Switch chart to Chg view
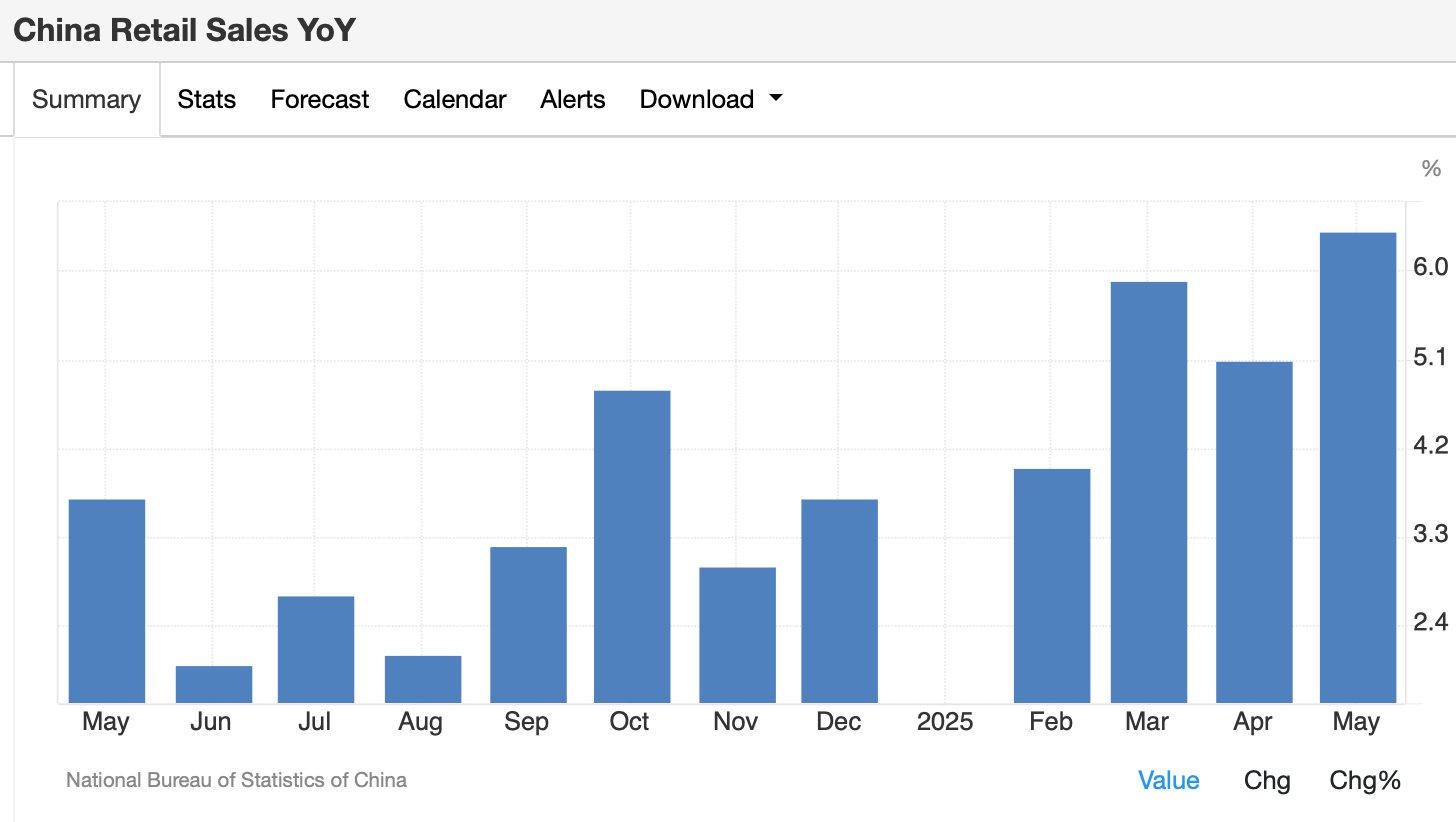Viewport: 1456px width, 822px height. point(1267,780)
